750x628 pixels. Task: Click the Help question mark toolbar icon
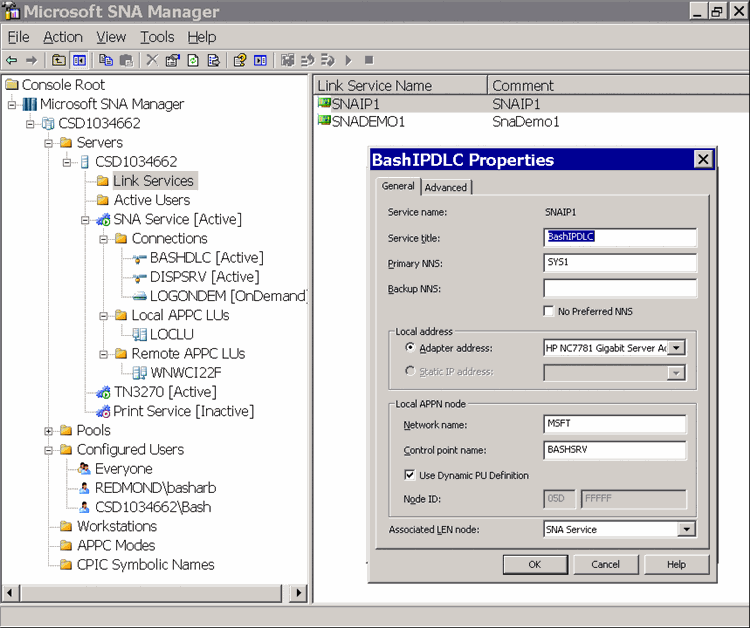[240, 60]
